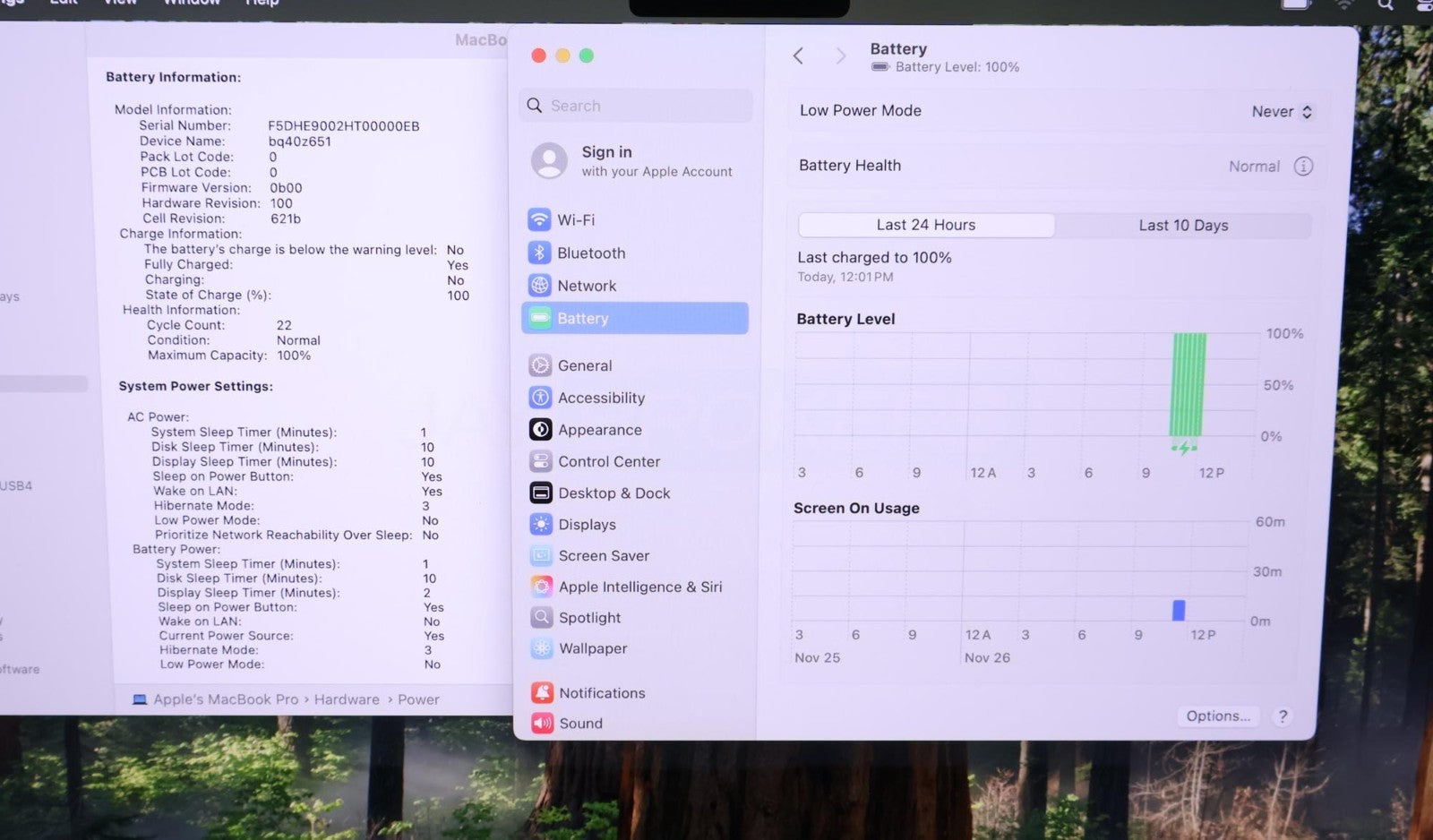This screenshot has height=840, width=1433.
Task: Open the Help menu in menu bar
Action: [262, 3]
